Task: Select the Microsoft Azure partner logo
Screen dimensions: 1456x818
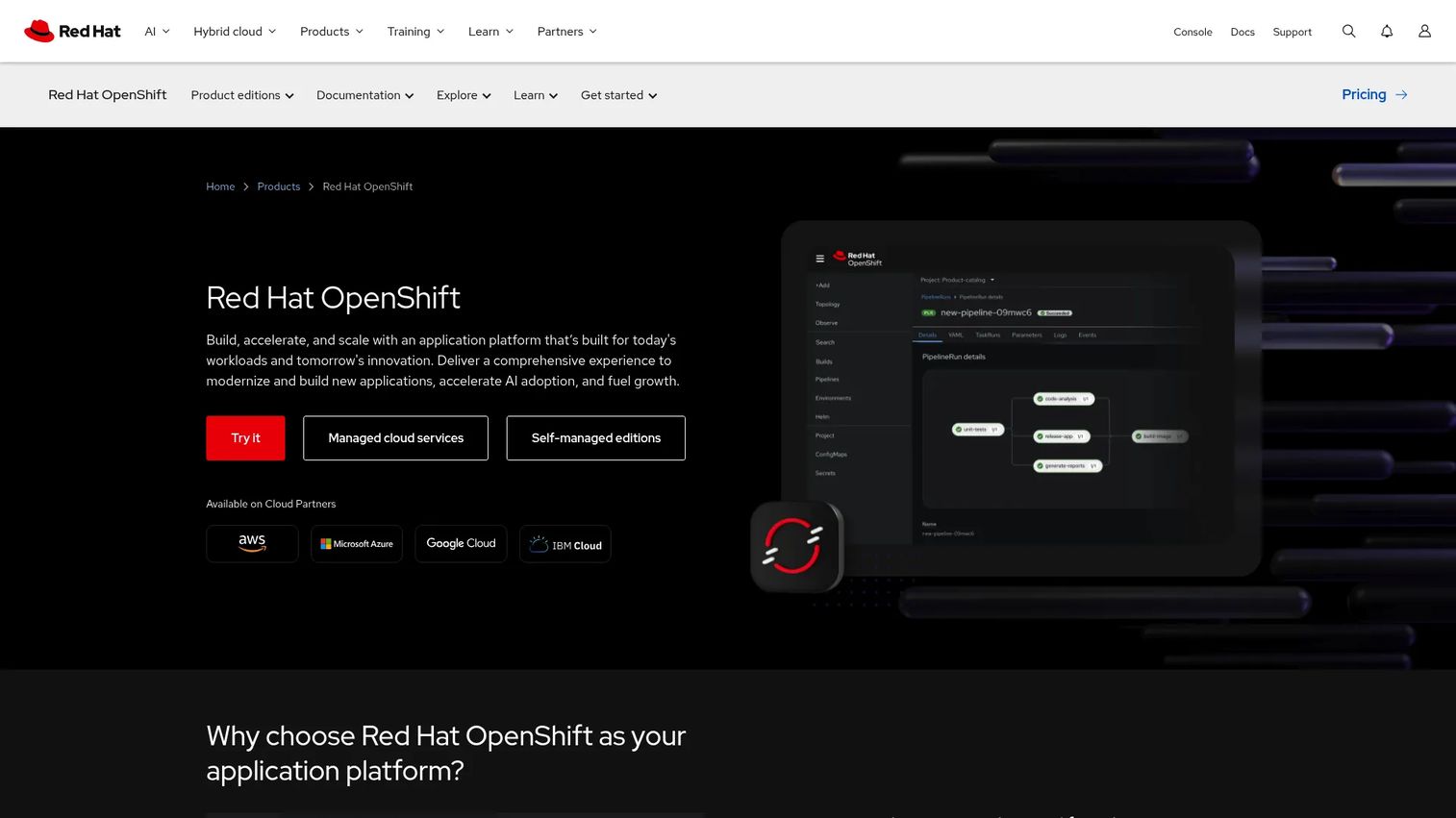Action: (357, 544)
